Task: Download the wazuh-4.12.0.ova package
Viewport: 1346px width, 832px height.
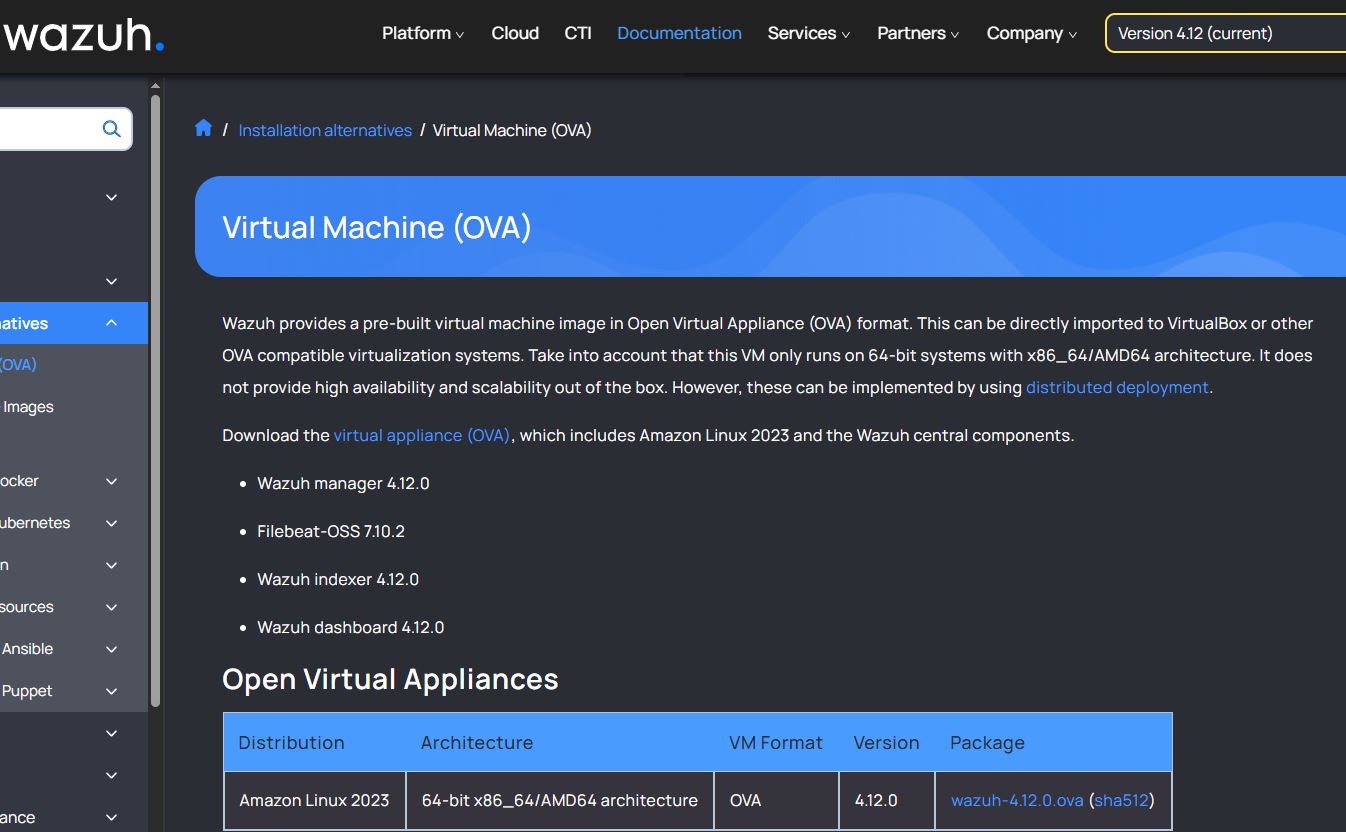Action: pyautogui.click(x=1017, y=800)
